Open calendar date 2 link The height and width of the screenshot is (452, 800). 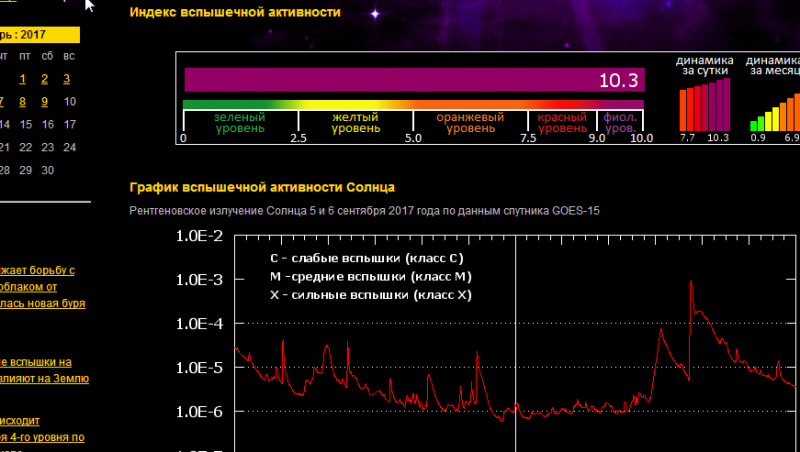pyautogui.click(x=46, y=79)
